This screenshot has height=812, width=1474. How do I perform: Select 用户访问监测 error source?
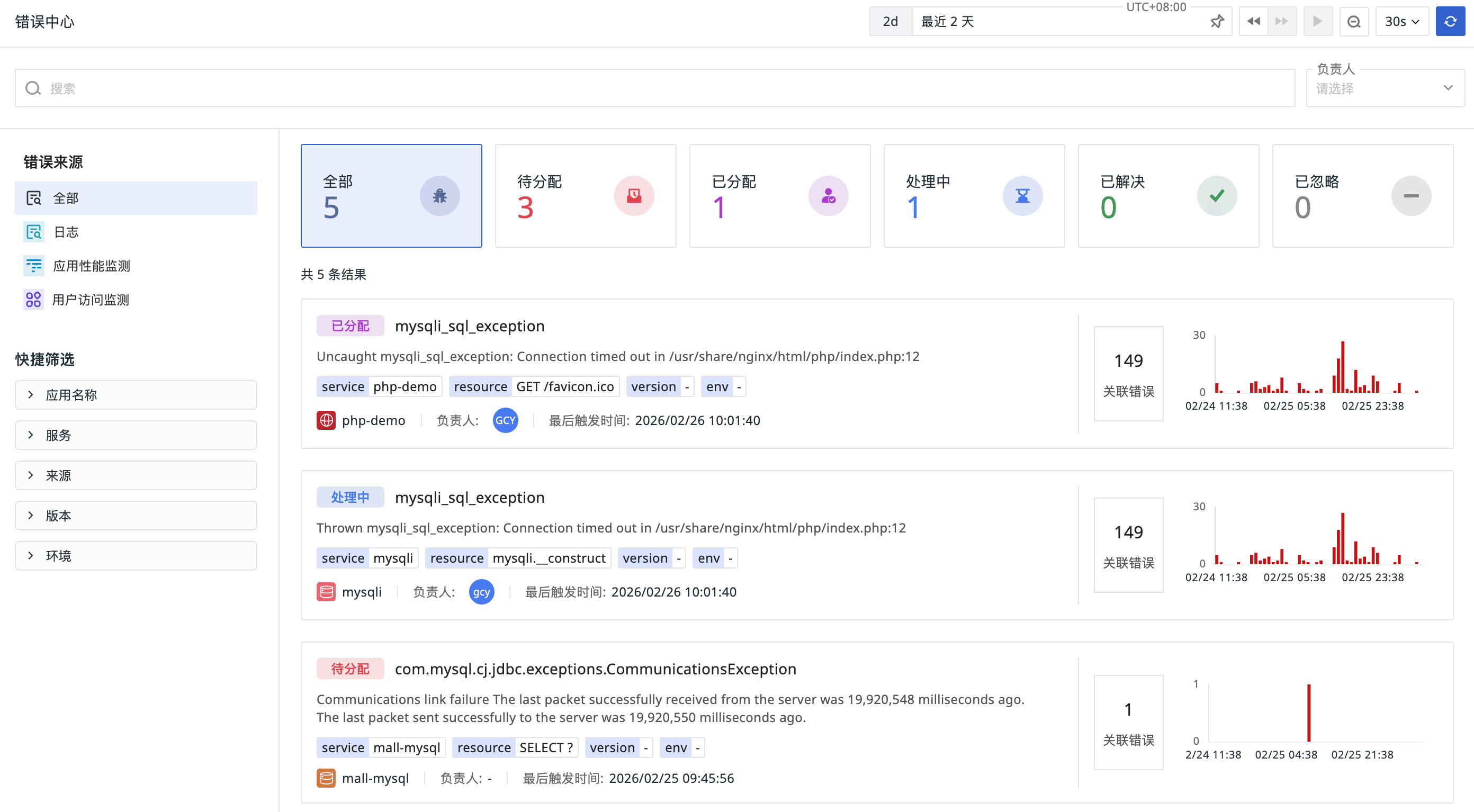pos(91,300)
